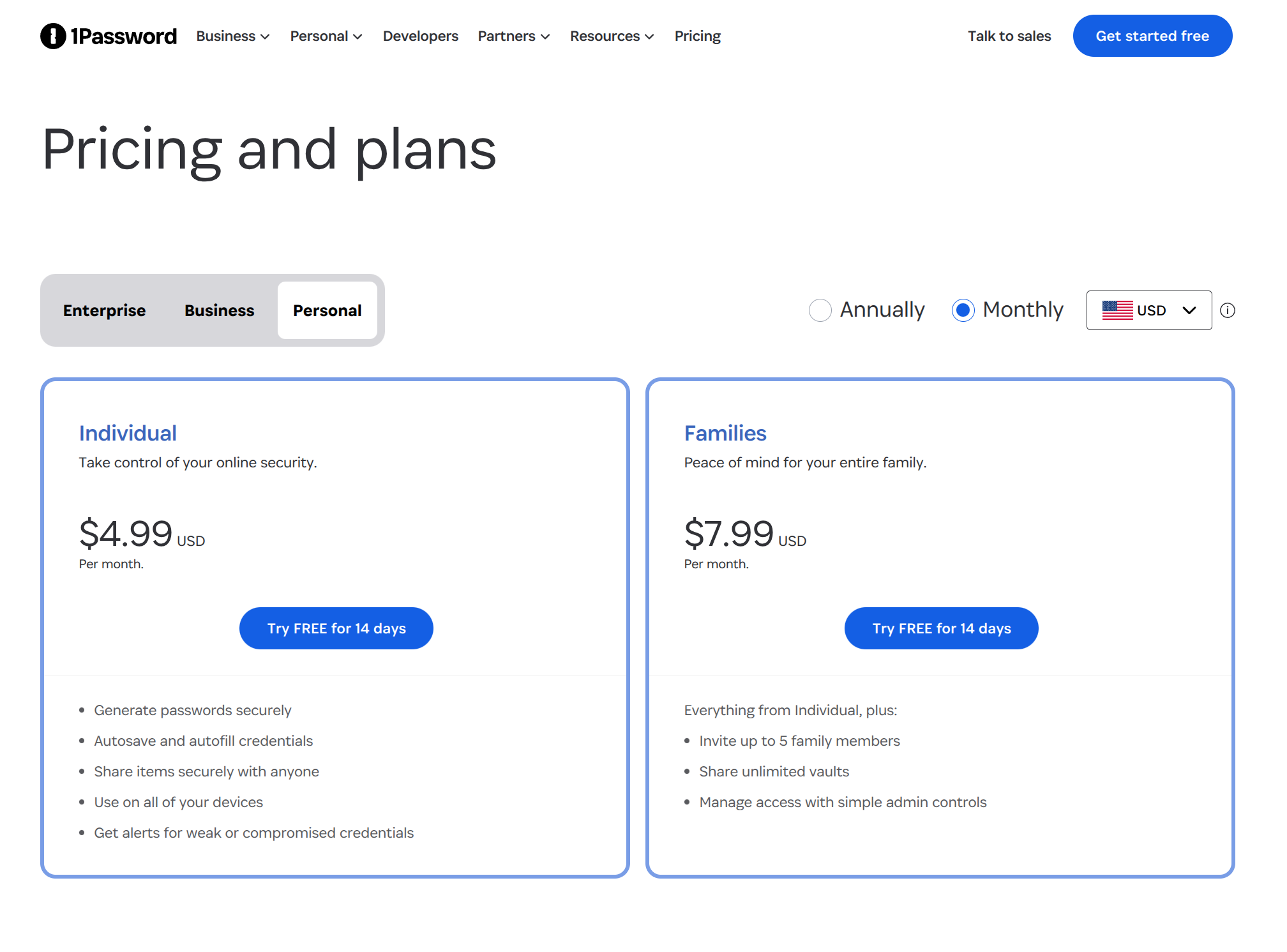Try Individual plan free for 14 days
The width and height of the screenshot is (1287, 952).
click(x=336, y=628)
